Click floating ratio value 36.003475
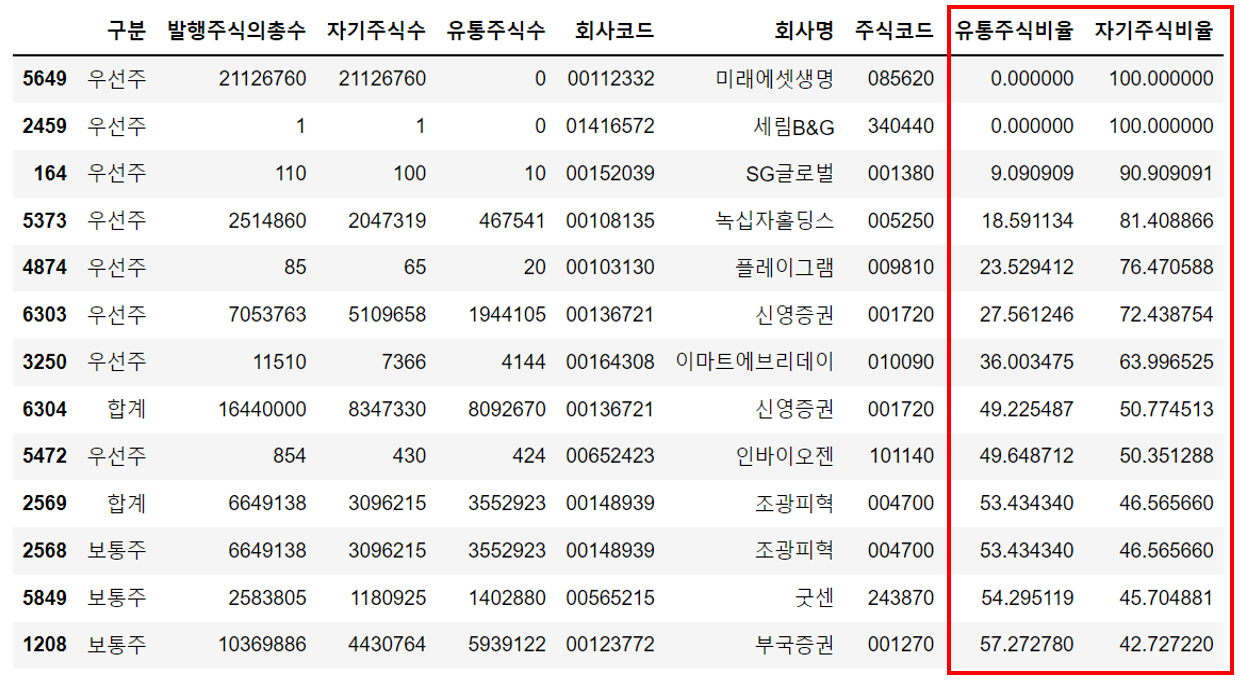1239x682 pixels. [1027, 361]
